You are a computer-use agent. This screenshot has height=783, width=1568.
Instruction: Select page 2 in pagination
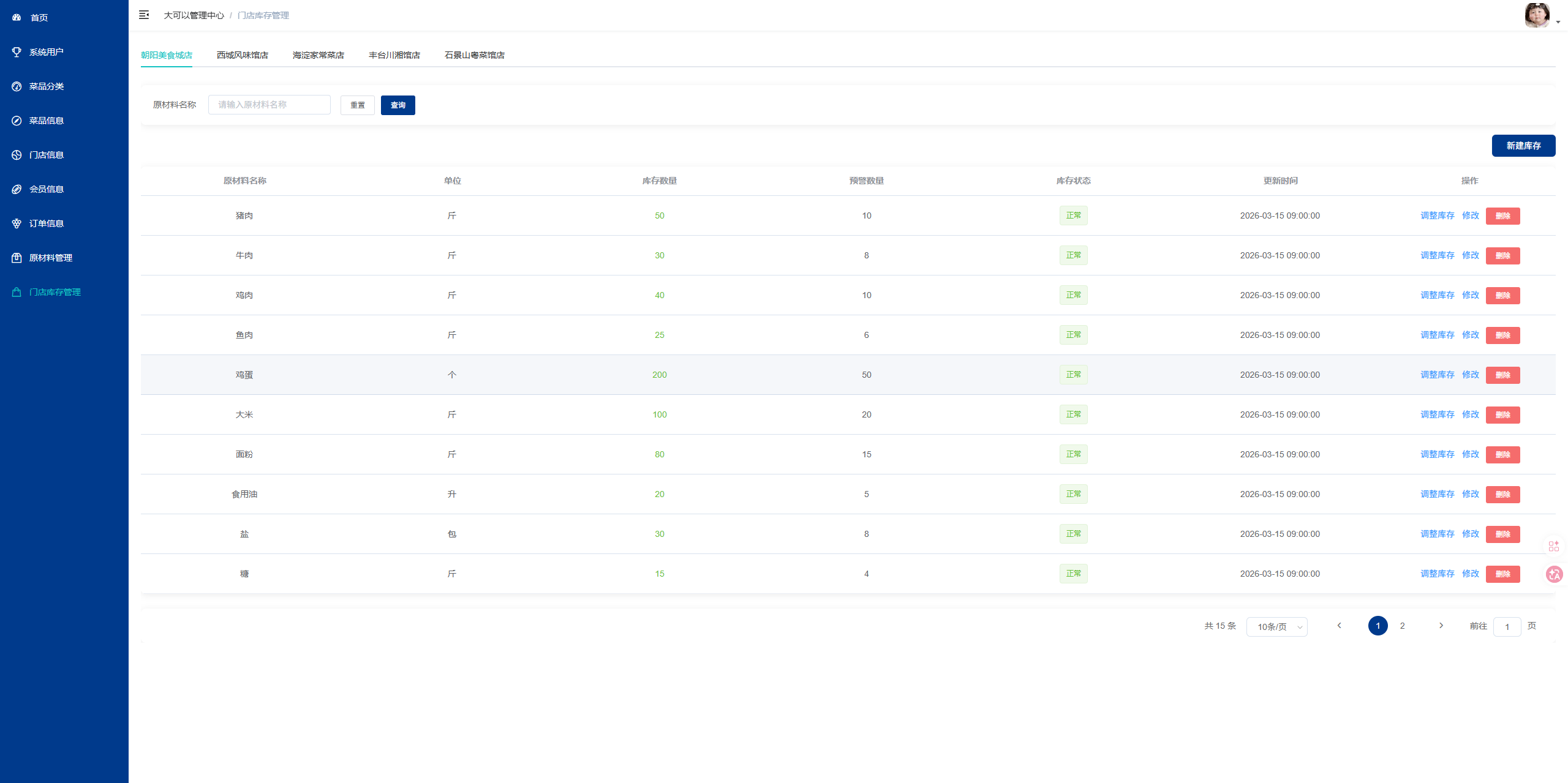coord(1402,626)
